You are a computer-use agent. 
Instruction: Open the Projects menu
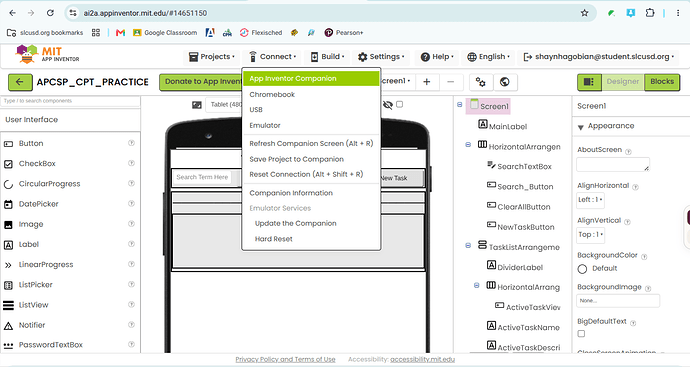click(x=212, y=57)
